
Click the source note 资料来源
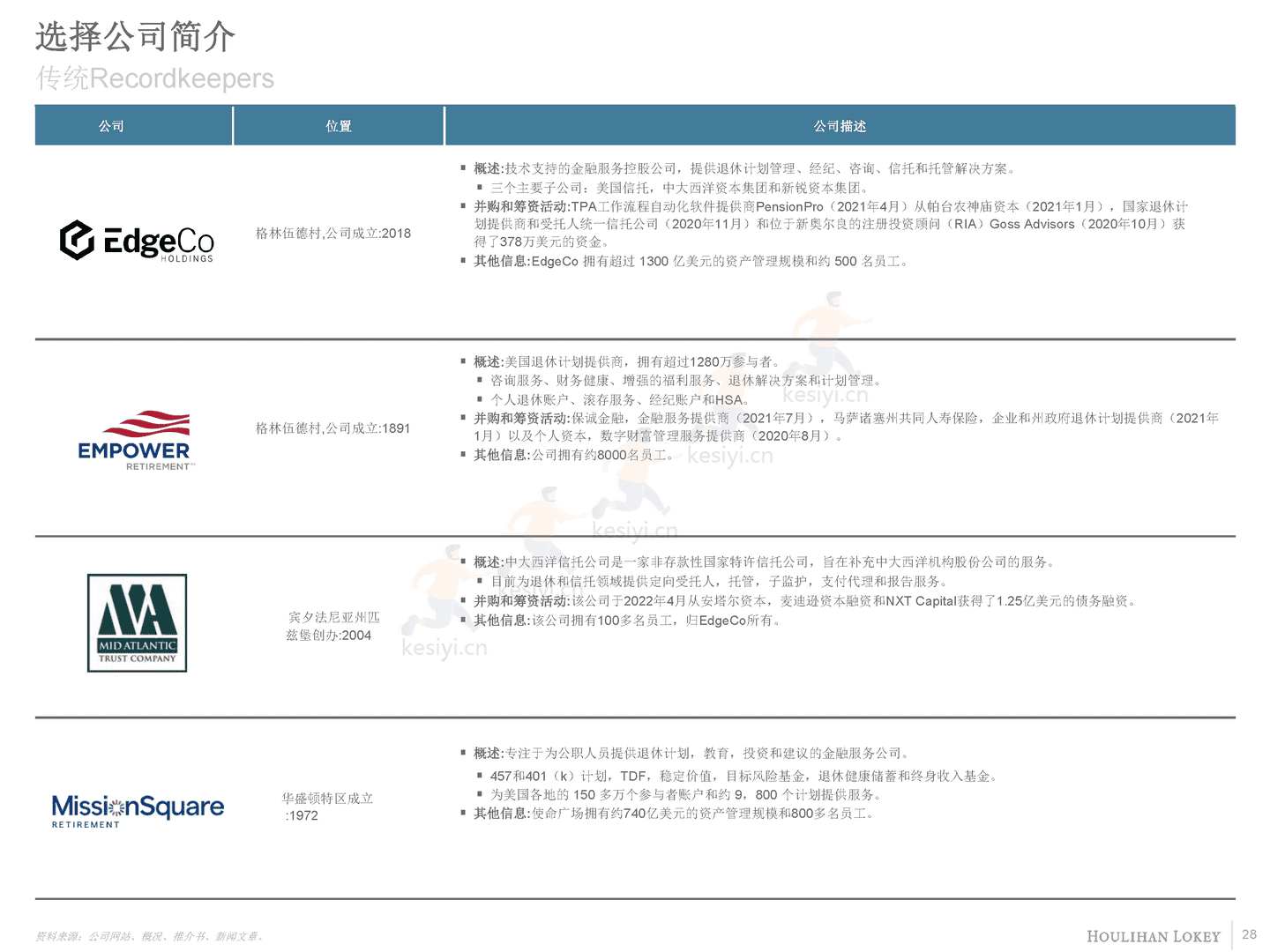click(x=151, y=936)
